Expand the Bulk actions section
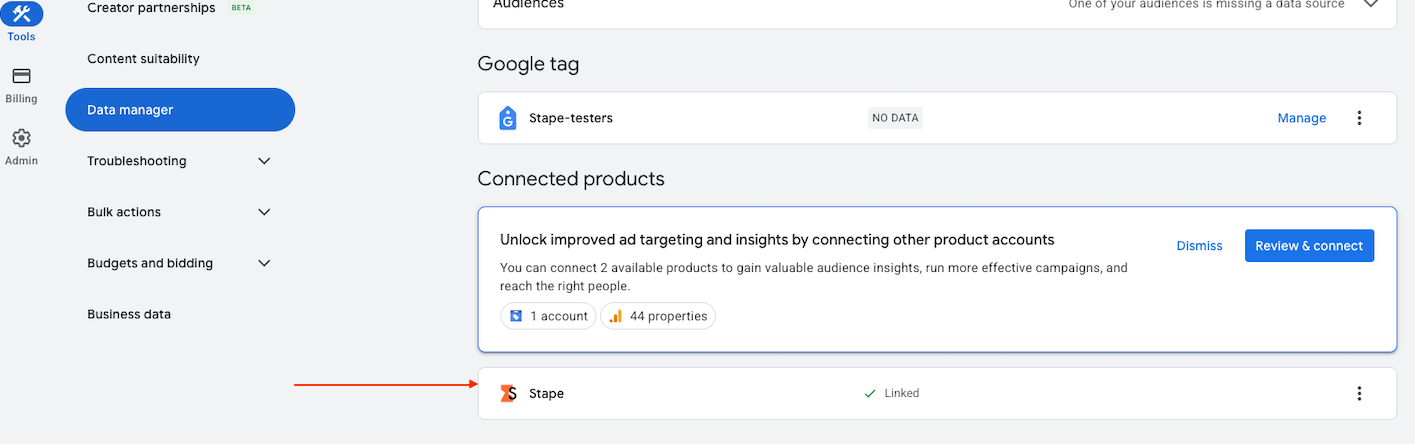Viewport: 1415px width, 444px height. pyautogui.click(x=264, y=212)
